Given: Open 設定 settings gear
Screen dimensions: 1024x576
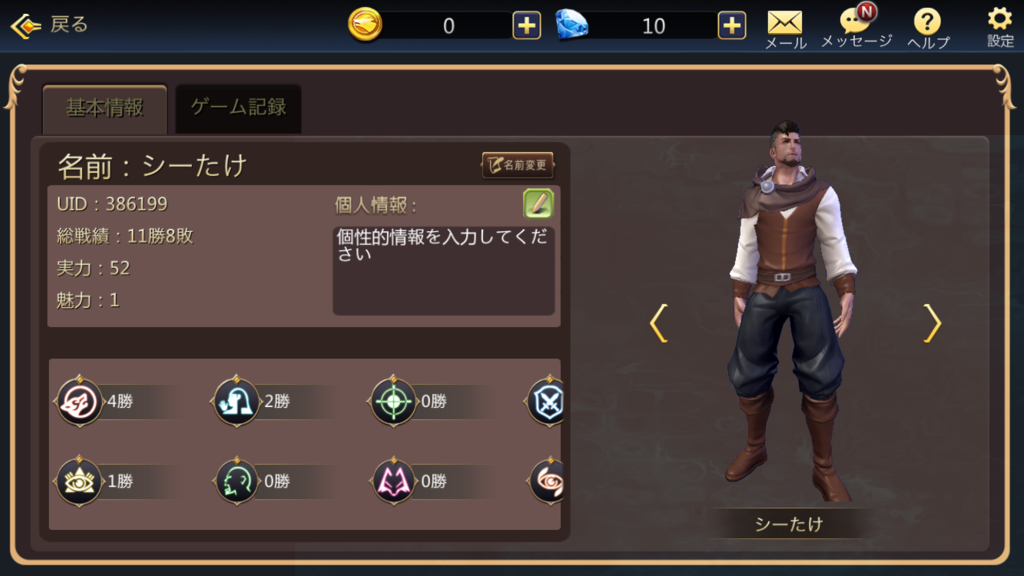Looking at the screenshot, I should coord(1000,27).
